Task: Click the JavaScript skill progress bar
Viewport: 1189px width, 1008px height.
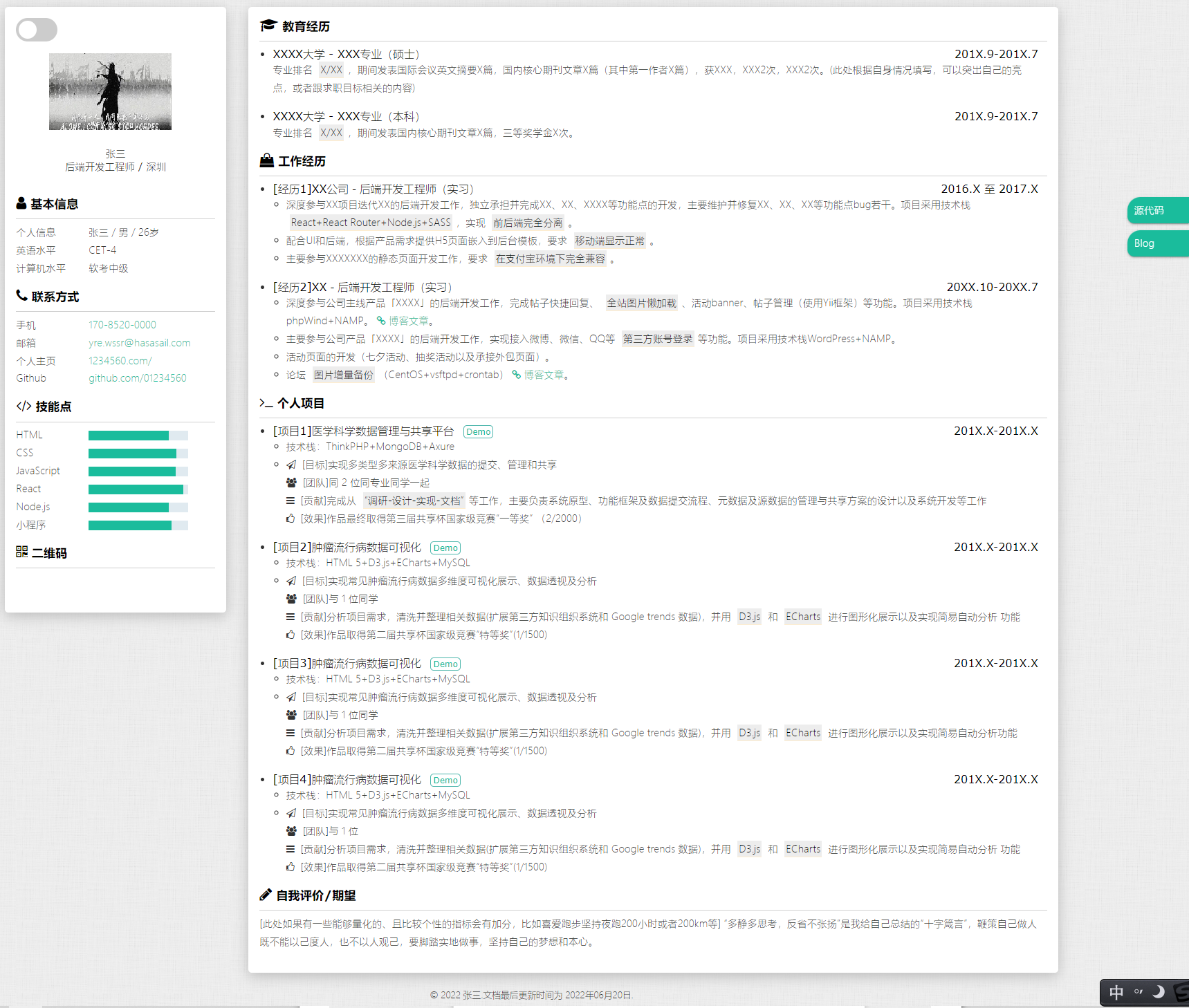Action: coord(138,472)
